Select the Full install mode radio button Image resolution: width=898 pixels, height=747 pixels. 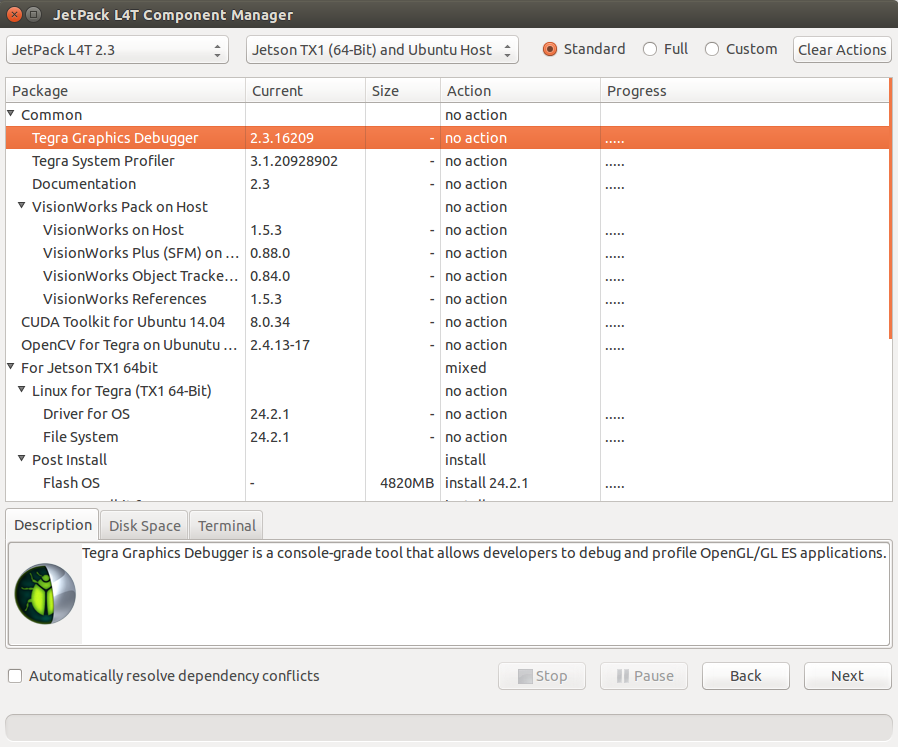[x=649, y=49]
